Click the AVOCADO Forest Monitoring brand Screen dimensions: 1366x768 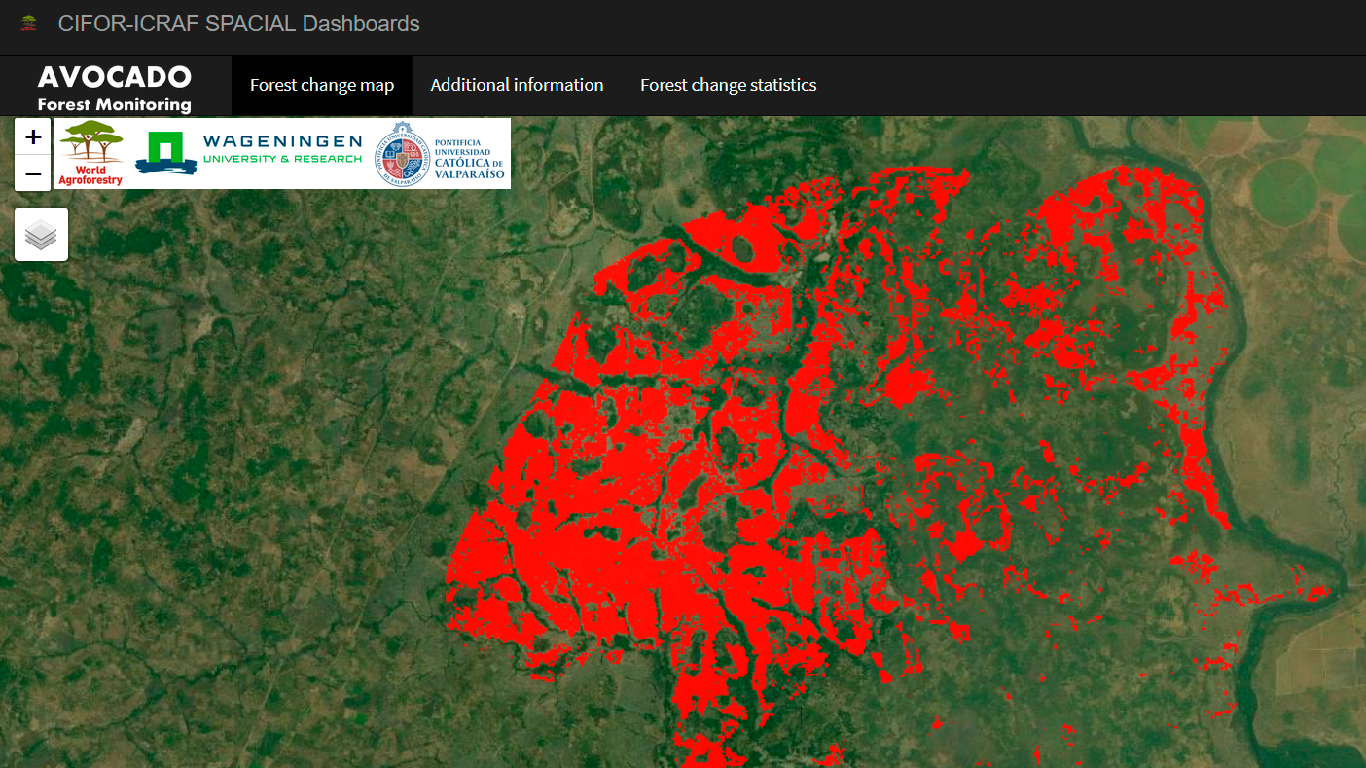tap(114, 88)
